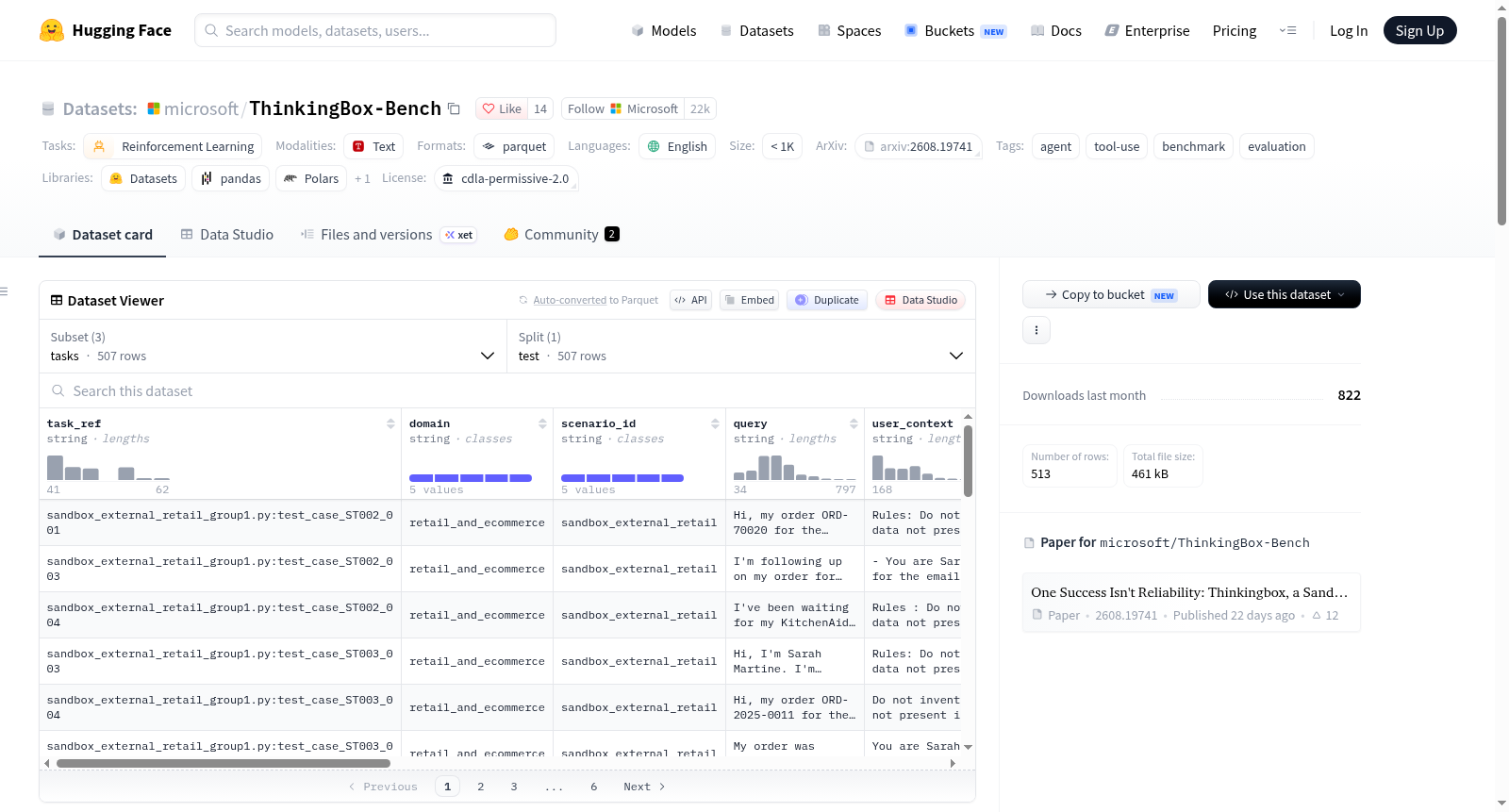Screen dimensions: 1509x812
Task: Show the +1 additional libraries
Action: [x=362, y=178]
